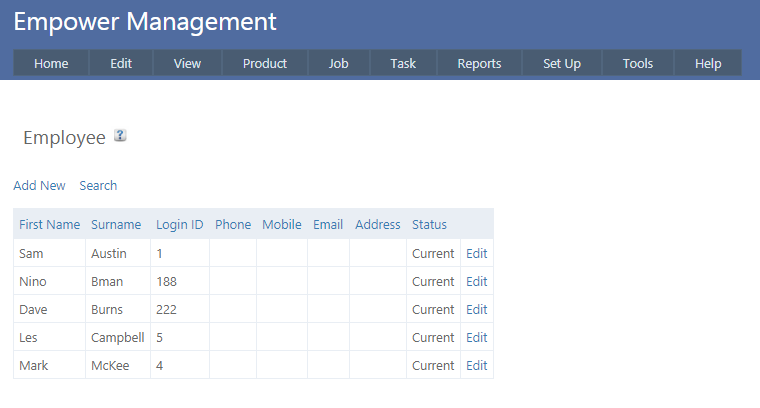Image resolution: width=760 pixels, height=408 pixels.
Task: Click the Search link
Action: 98,185
